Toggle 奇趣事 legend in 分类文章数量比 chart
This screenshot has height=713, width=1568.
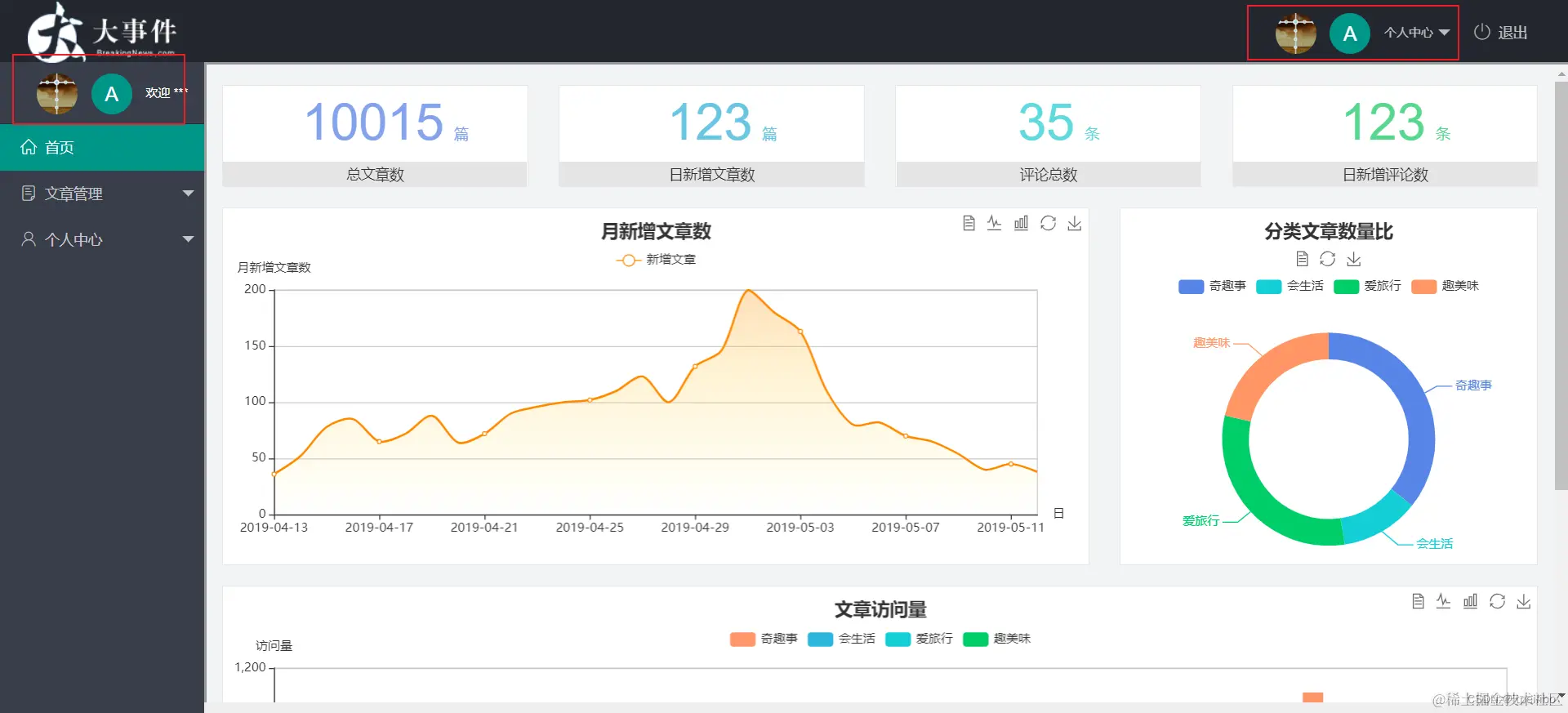pos(1212,286)
